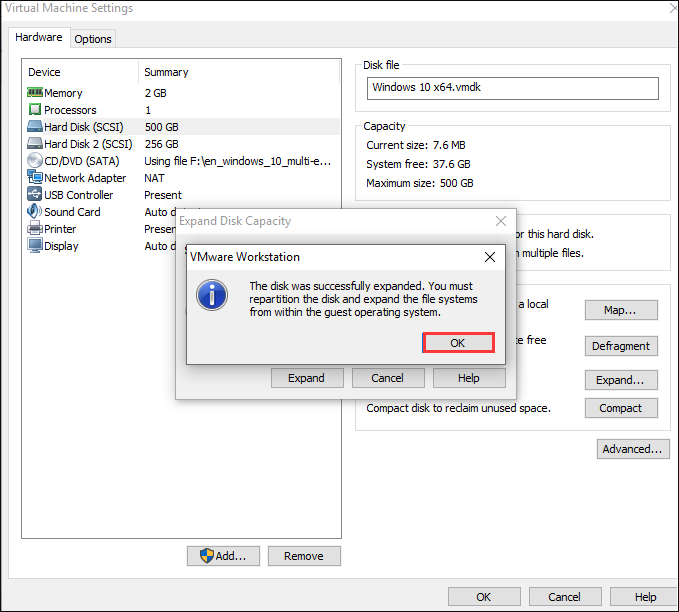Image resolution: width=679 pixels, height=612 pixels.
Task: Click the Sound Card speaker icon
Action: coord(35,211)
